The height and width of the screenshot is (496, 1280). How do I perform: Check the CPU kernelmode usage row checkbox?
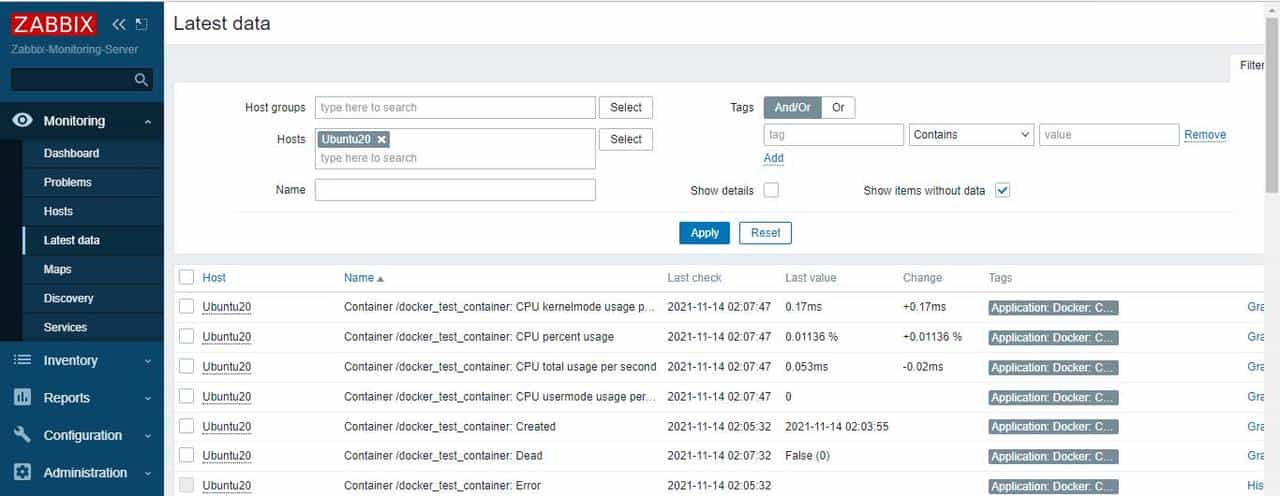click(186, 307)
